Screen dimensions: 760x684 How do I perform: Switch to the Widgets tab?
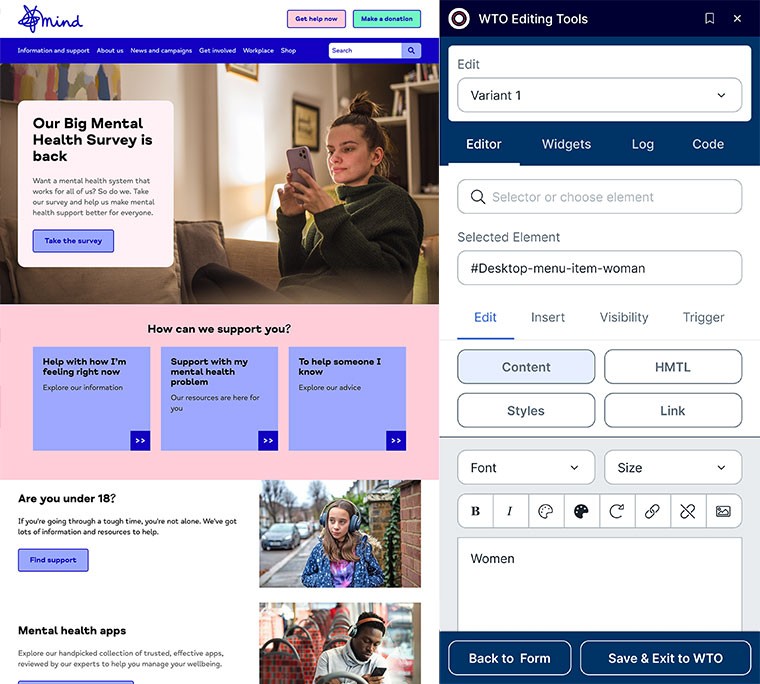pos(566,144)
